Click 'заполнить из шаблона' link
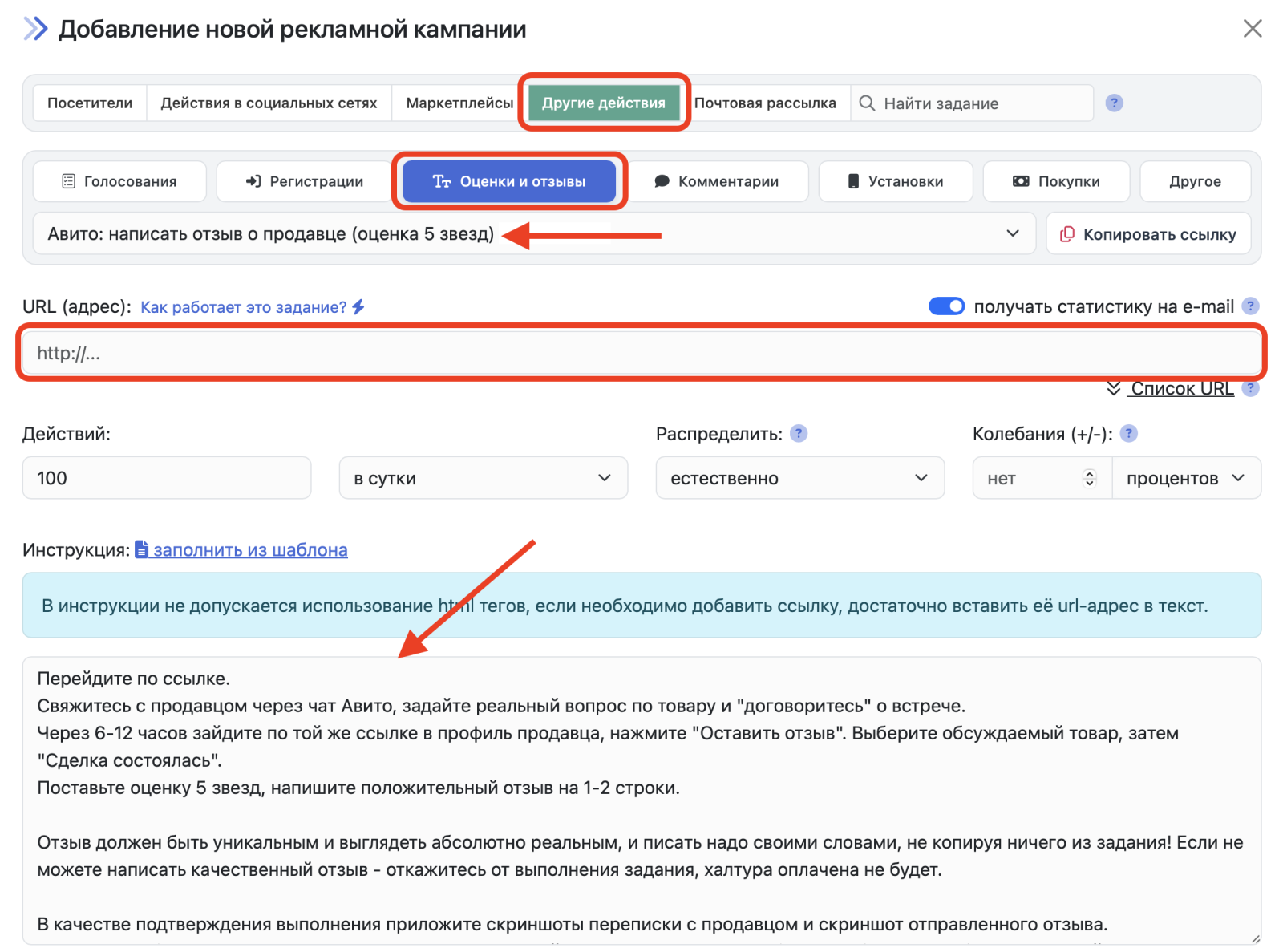Screen dimensions: 1283x952 coord(249,550)
